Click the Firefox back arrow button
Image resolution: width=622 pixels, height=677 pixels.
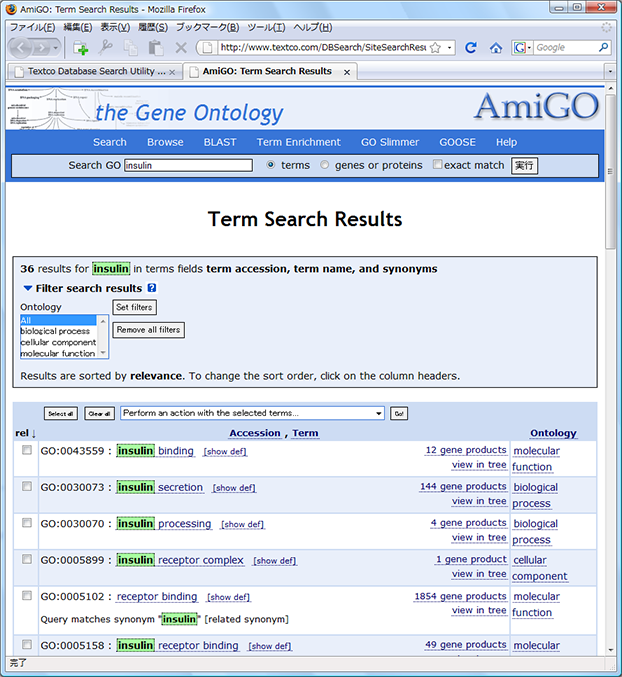(x=21, y=48)
